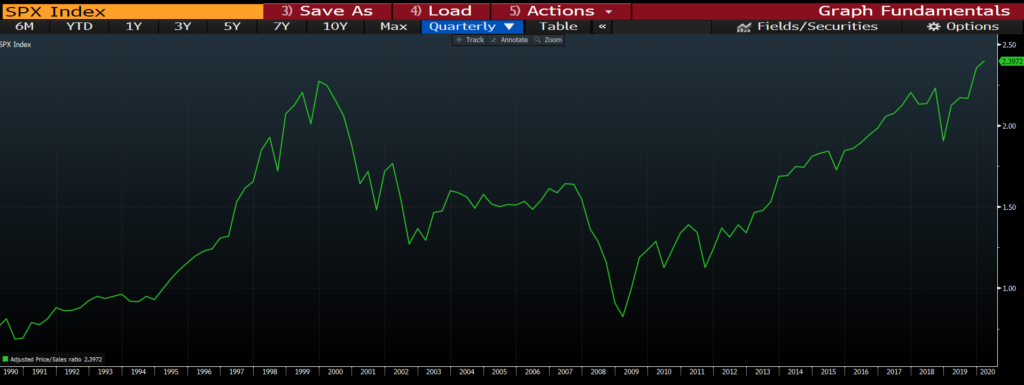Switch to the Table view

tap(558, 27)
